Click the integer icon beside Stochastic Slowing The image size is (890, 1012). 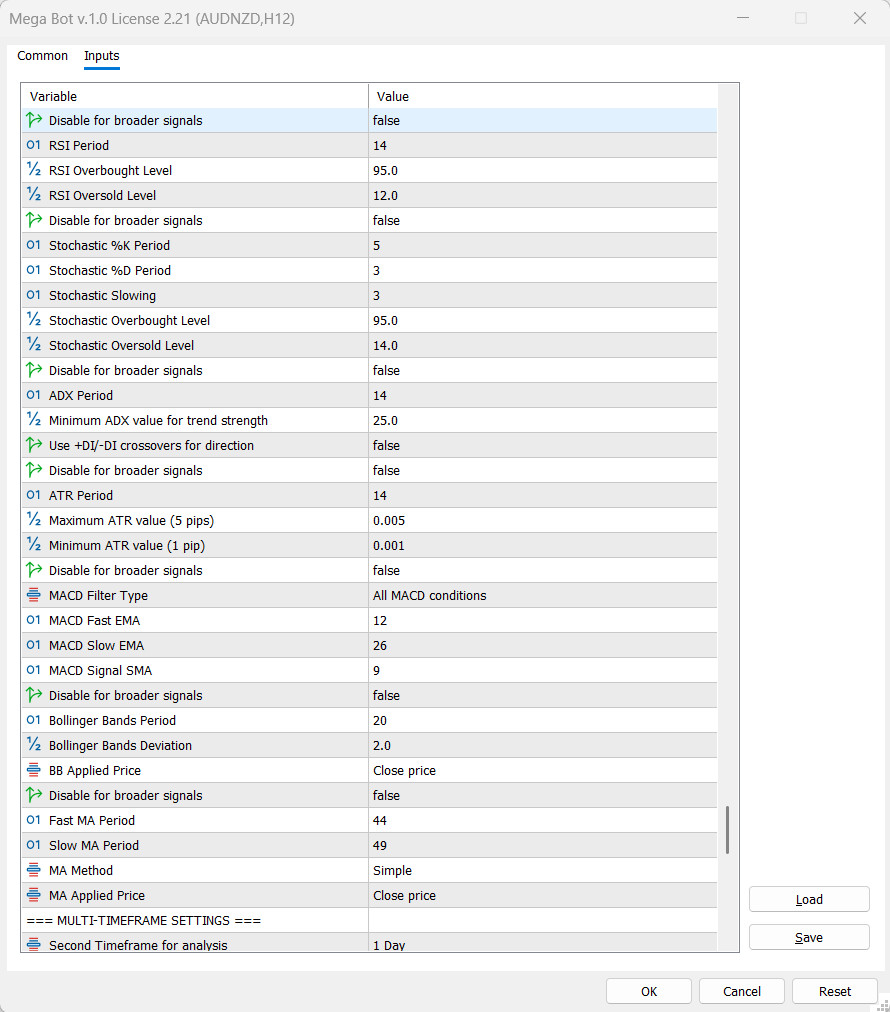[34, 295]
